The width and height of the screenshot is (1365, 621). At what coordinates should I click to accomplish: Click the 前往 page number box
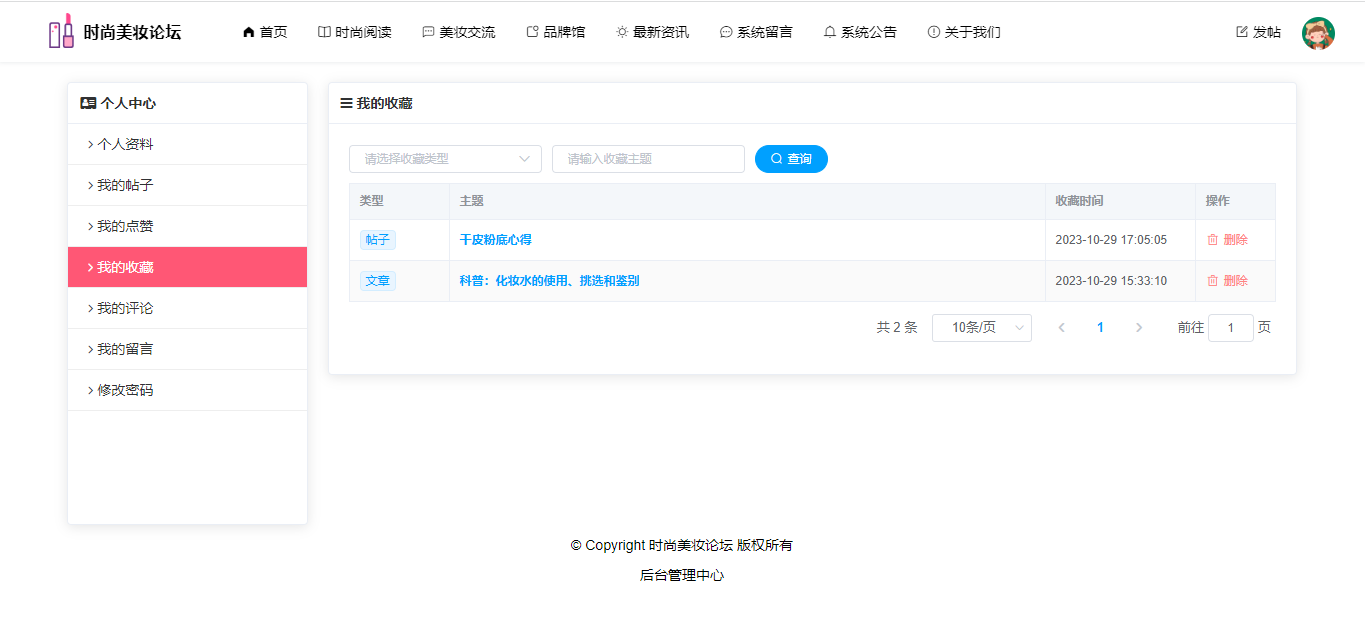[1230, 328]
